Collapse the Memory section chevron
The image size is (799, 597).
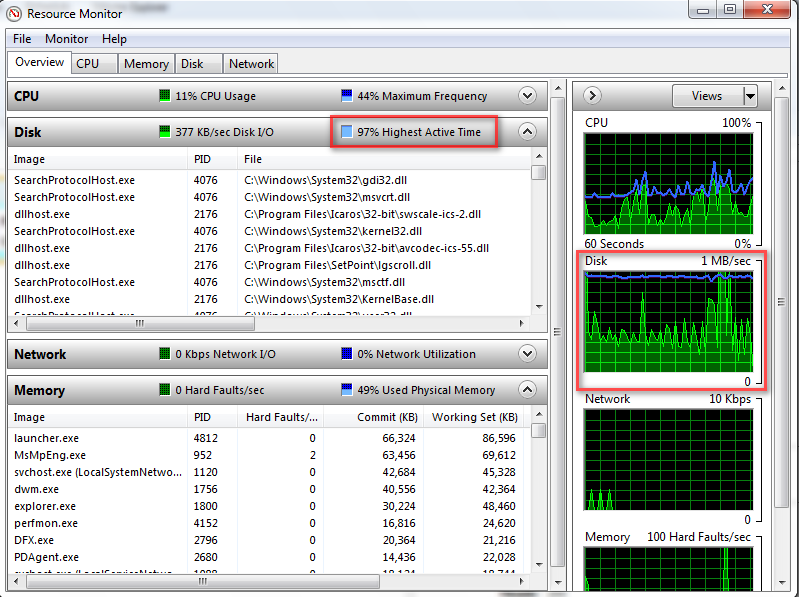(x=527, y=390)
